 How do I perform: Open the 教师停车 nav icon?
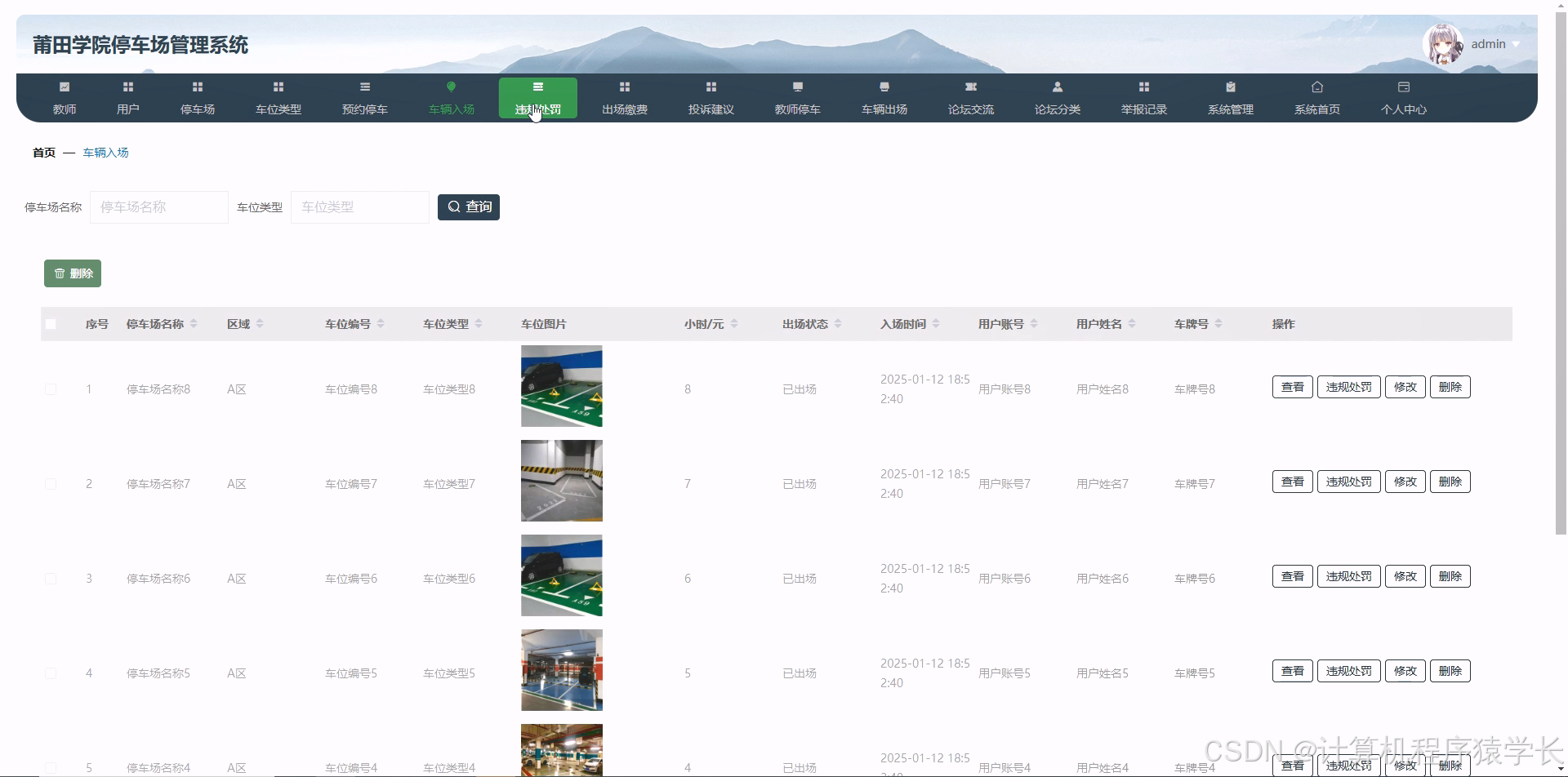pos(798,87)
